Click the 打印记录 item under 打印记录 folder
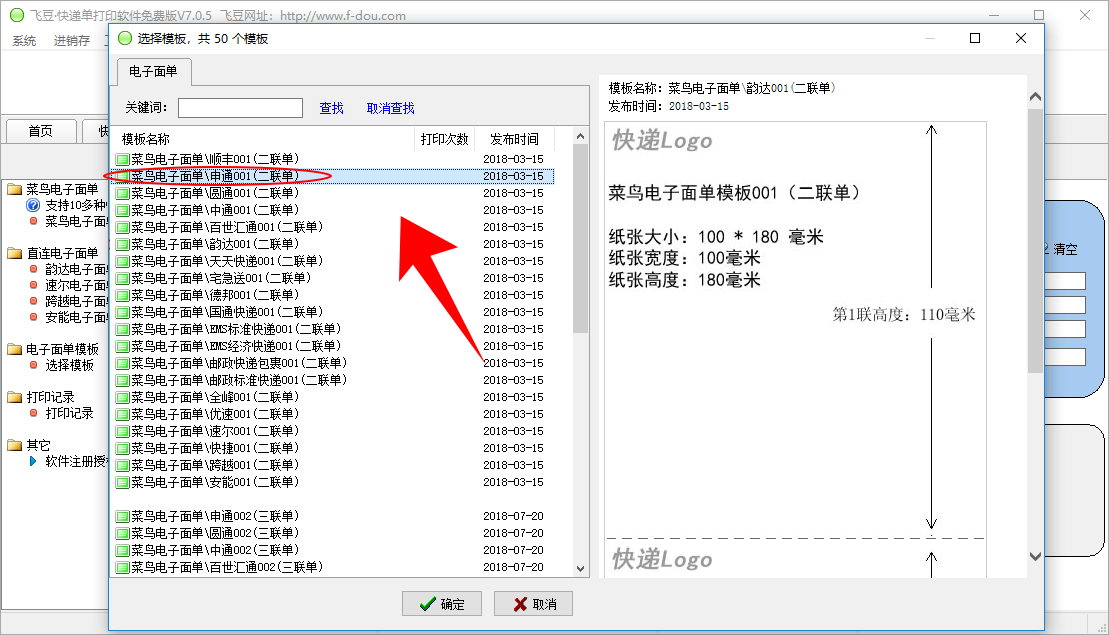This screenshot has width=1109, height=635. click(69, 413)
